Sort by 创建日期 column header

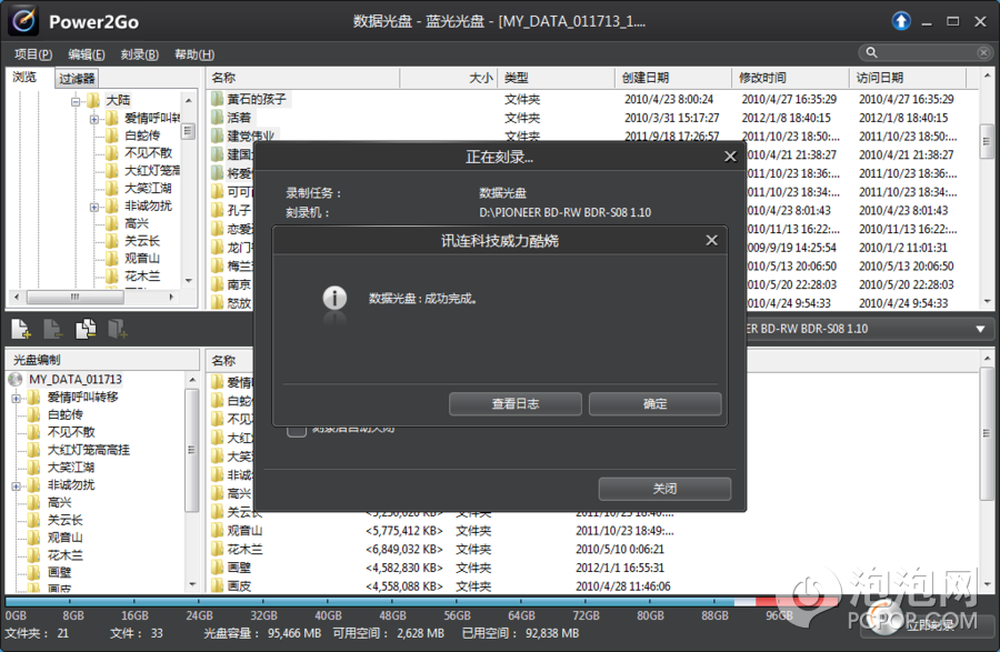(x=673, y=78)
